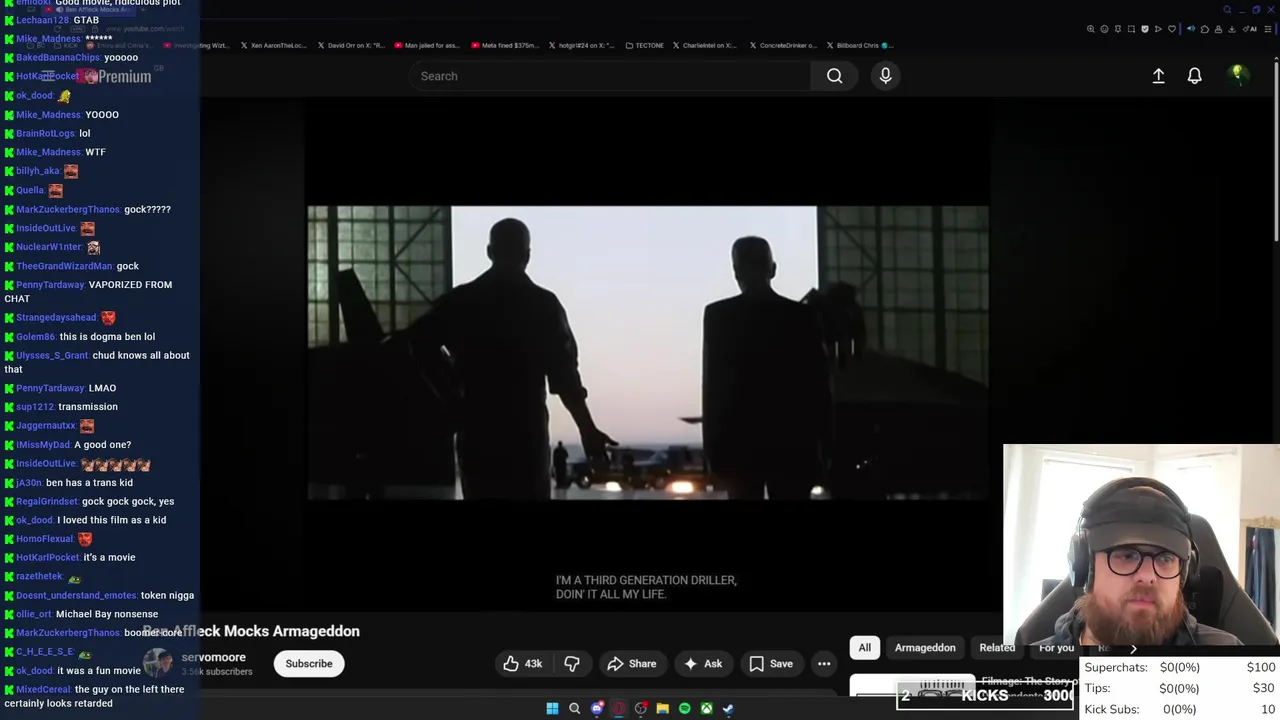This screenshot has height=720, width=1280.
Task: Click chat message 'this is dogma ben lol'
Action: point(107,336)
